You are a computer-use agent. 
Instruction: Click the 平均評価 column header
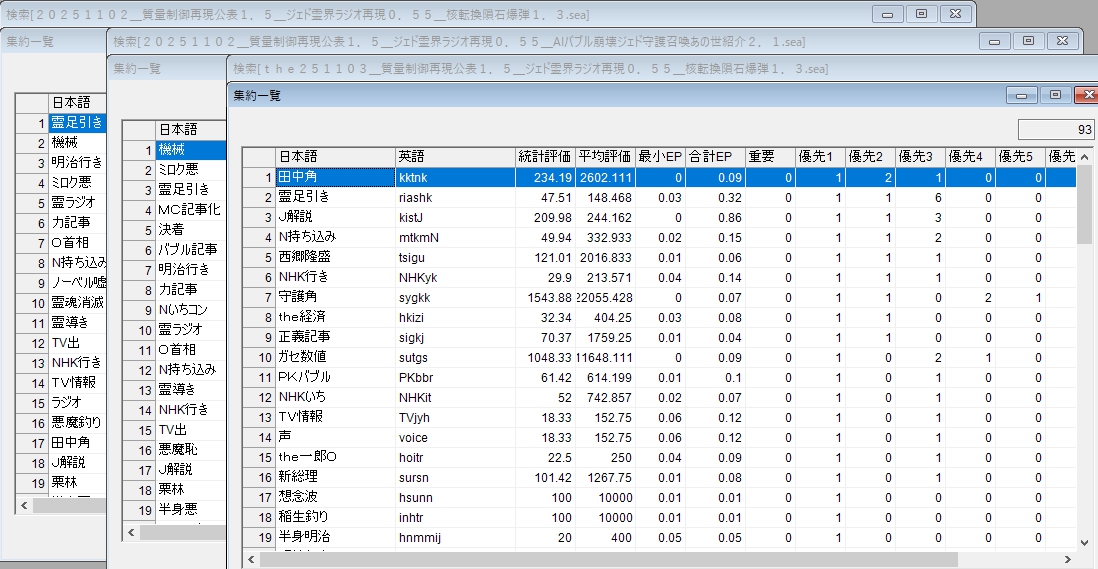(605, 157)
